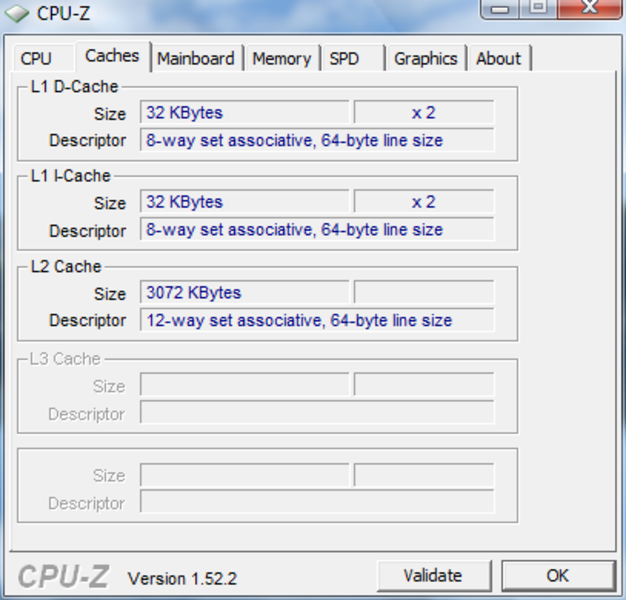Open the Mainboard tab
The width and height of the screenshot is (626, 600).
(197, 58)
